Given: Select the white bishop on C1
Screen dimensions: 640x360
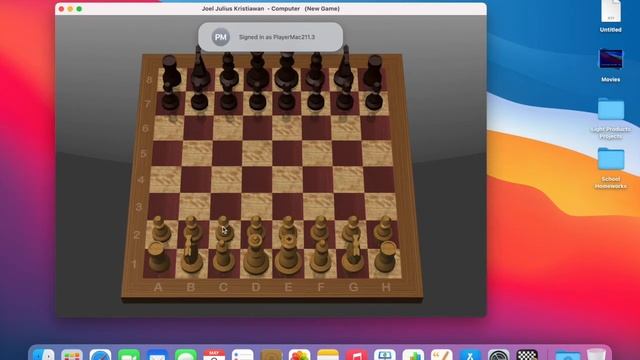Looking at the screenshot, I should (x=223, y=256).
